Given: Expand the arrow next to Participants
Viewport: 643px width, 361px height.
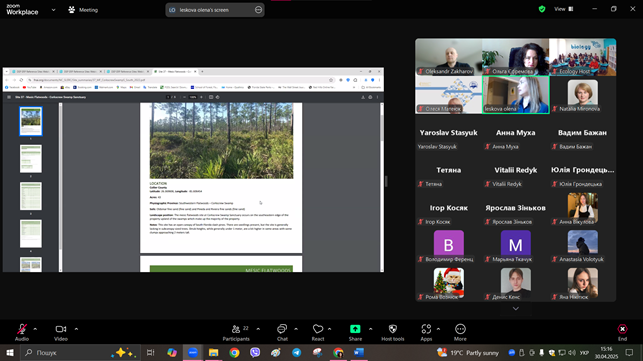Looking at the screenshot, I should [258, 329].
